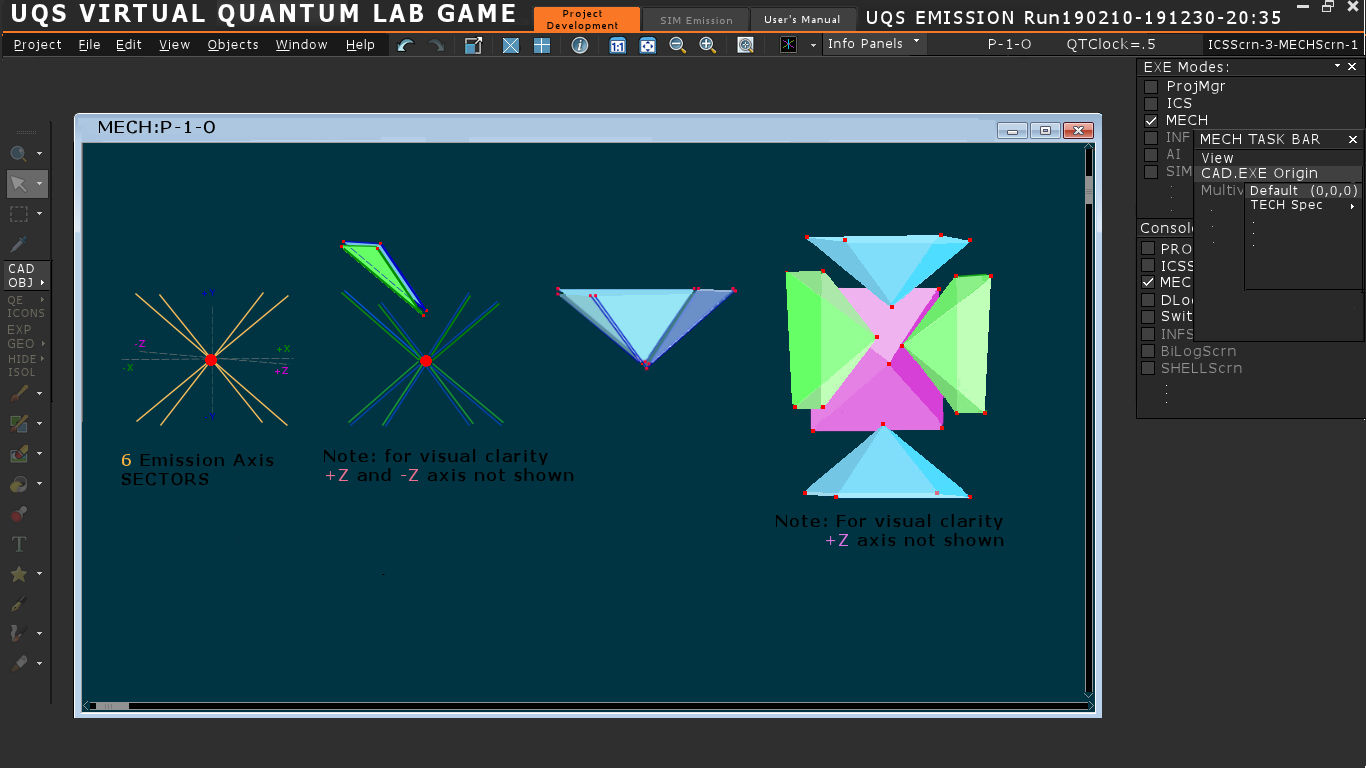
Task: Click View in MECH TASK BAR
Action: point(1217,158)
